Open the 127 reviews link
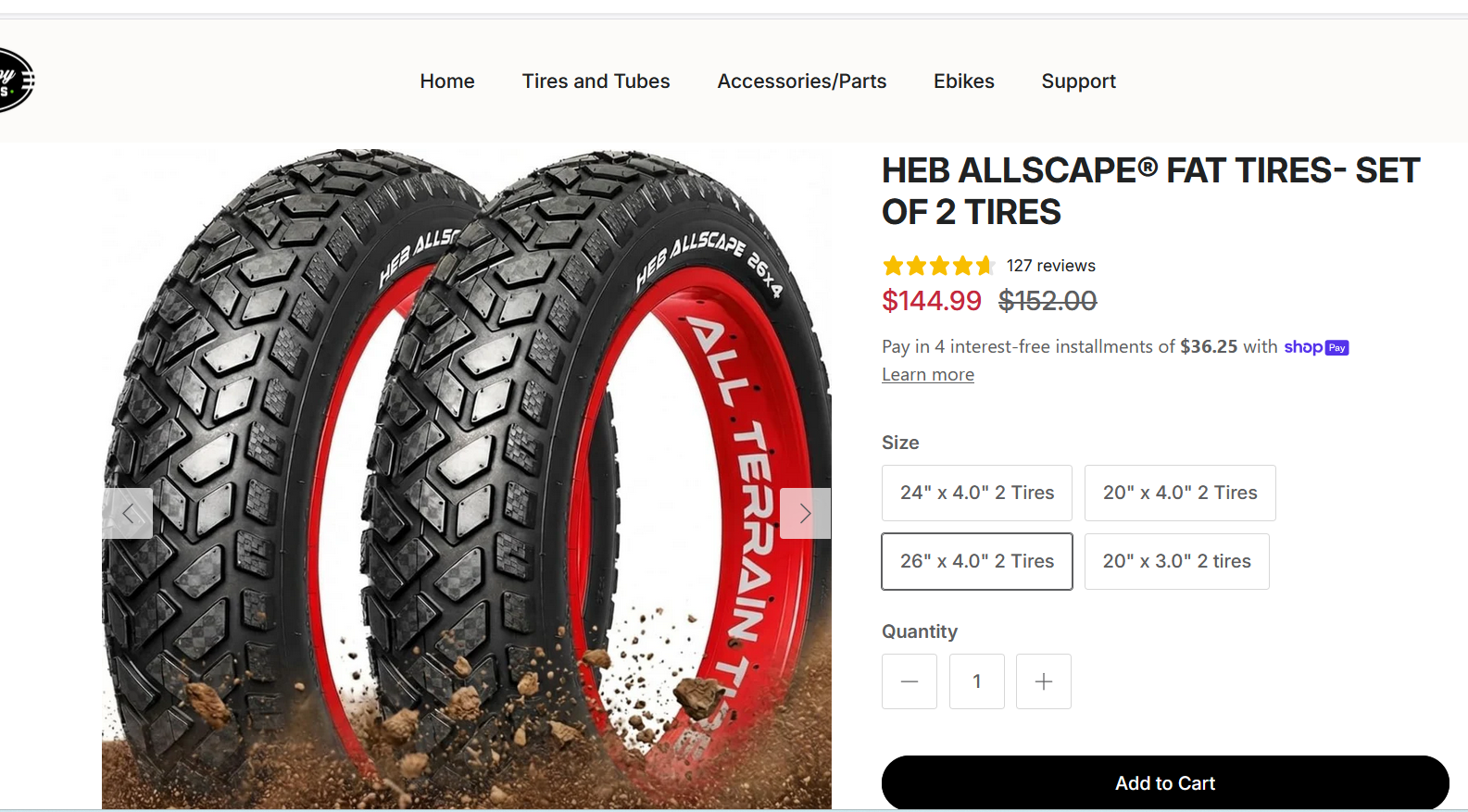The height and width of the screenshot is (812, 1468). (x=1051, y=266)
